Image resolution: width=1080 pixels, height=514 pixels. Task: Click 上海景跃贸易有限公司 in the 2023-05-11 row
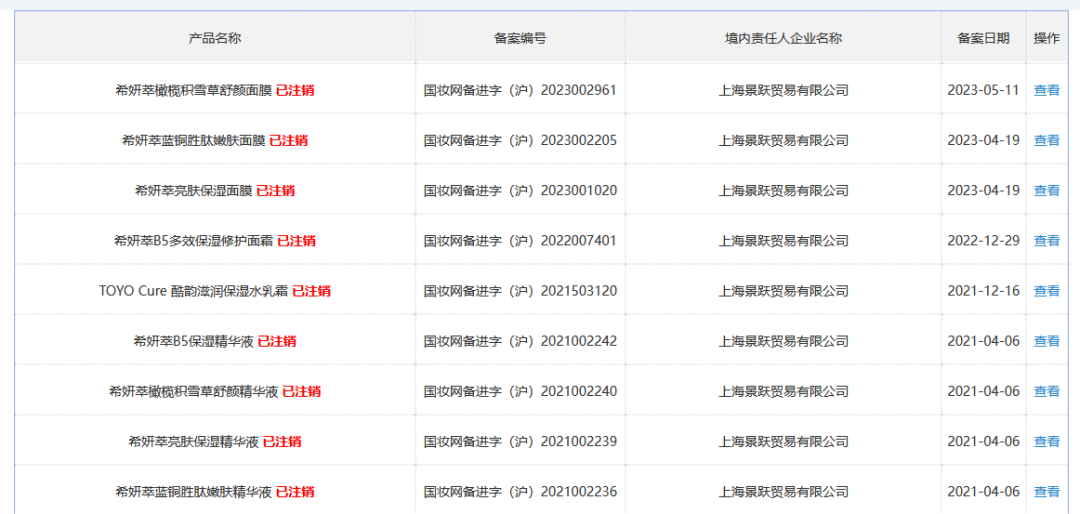click(783, 90)
